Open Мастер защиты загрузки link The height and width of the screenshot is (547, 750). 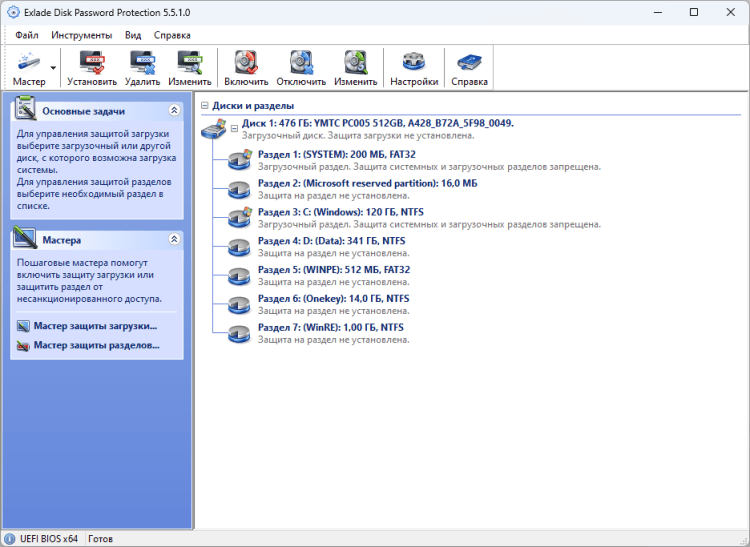coord(95,326)
